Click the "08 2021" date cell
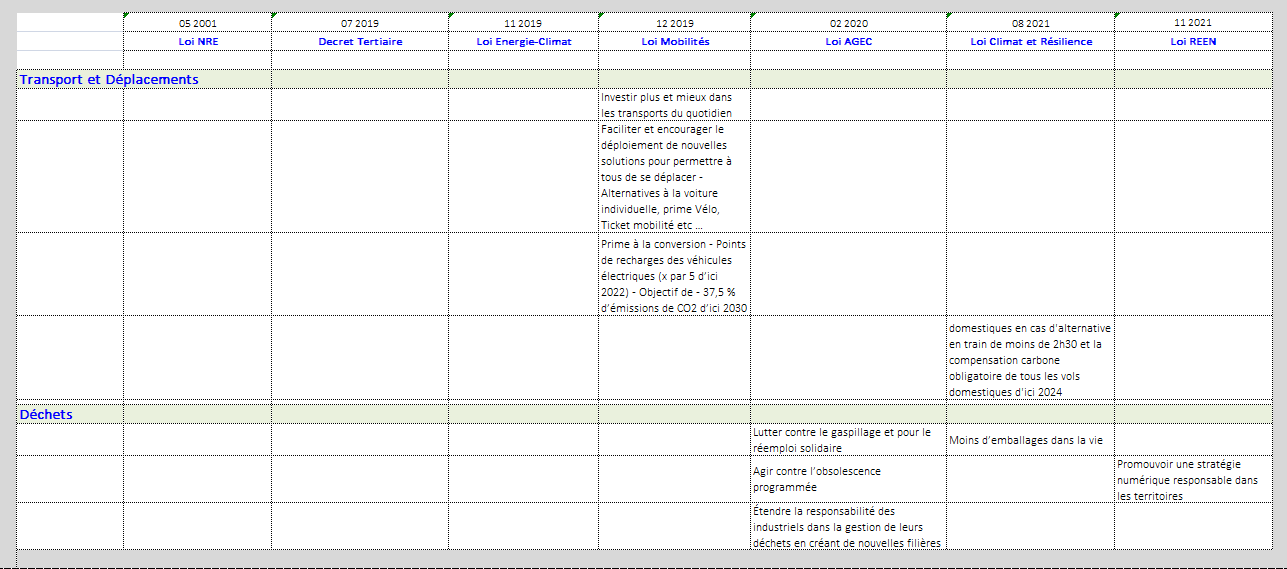This screenshot has height=569, width=1287. tap(1030, 23)
